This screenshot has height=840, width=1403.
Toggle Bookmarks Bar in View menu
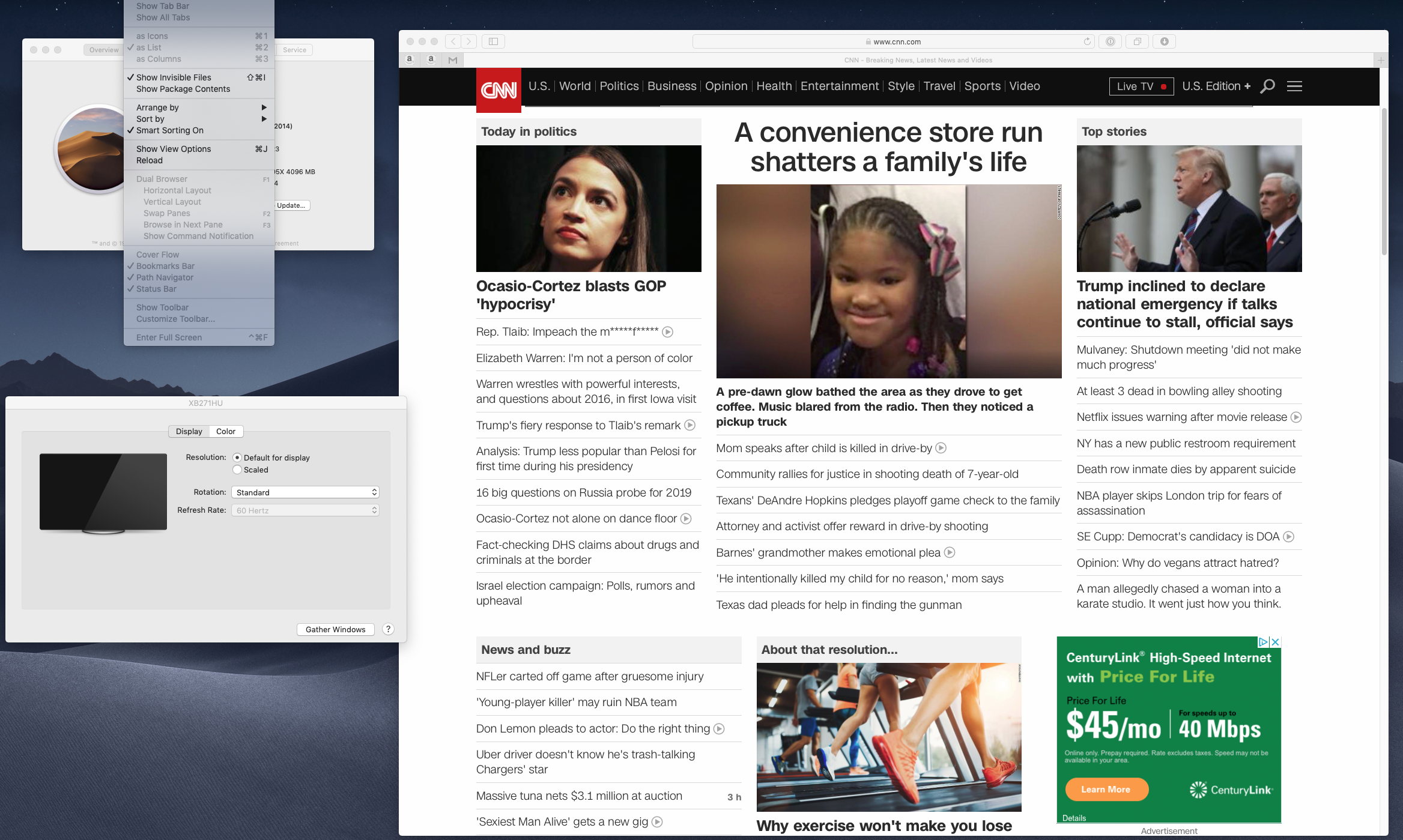click(x=199, y=266)
